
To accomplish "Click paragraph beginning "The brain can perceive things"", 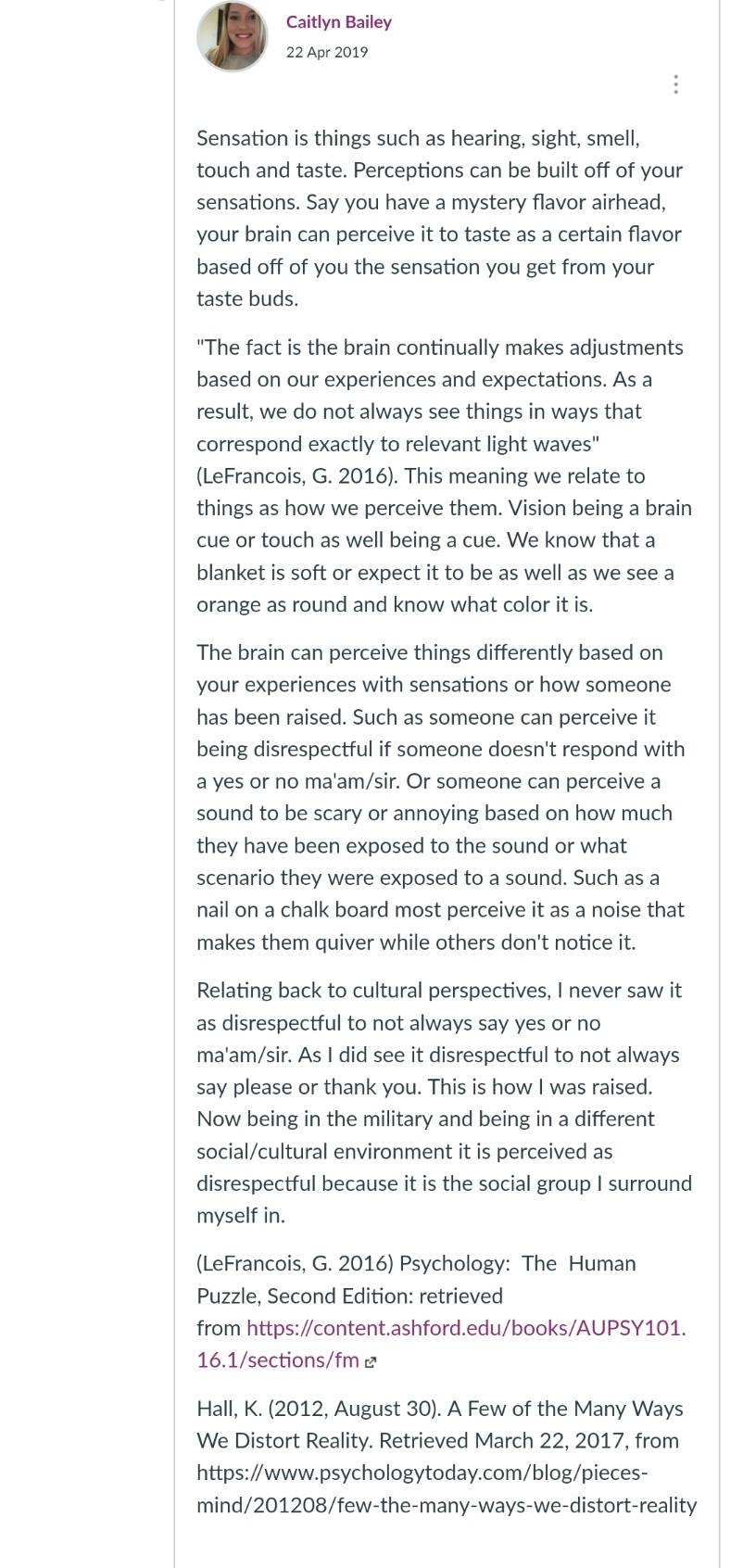I will pos(441,797).
